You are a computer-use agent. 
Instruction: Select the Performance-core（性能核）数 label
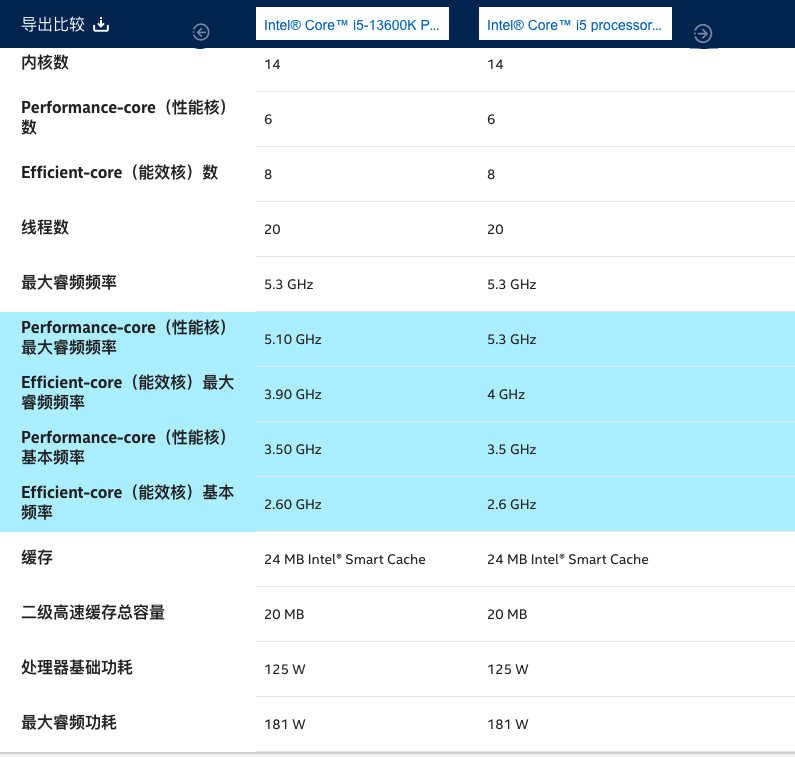[x=124, y=117]
